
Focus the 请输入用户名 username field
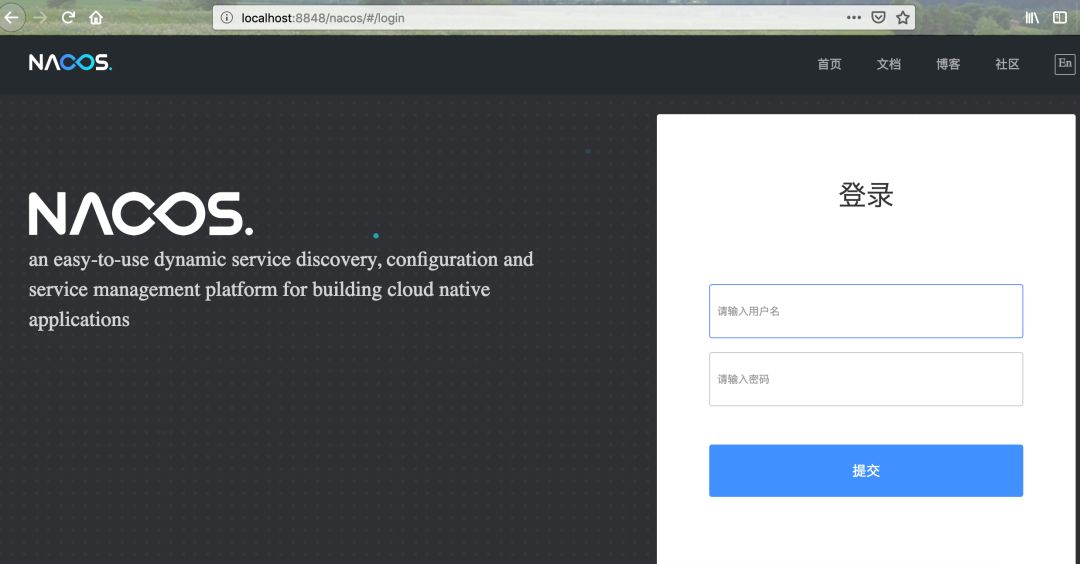(x=866, y=311)
